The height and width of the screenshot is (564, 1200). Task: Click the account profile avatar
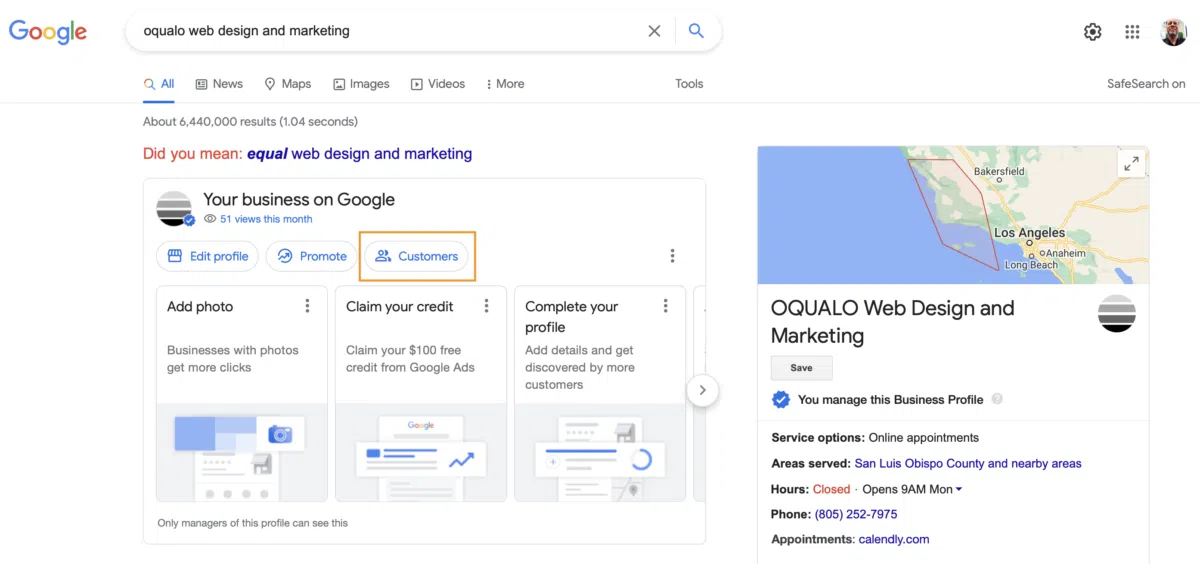tap(1173, 32)
